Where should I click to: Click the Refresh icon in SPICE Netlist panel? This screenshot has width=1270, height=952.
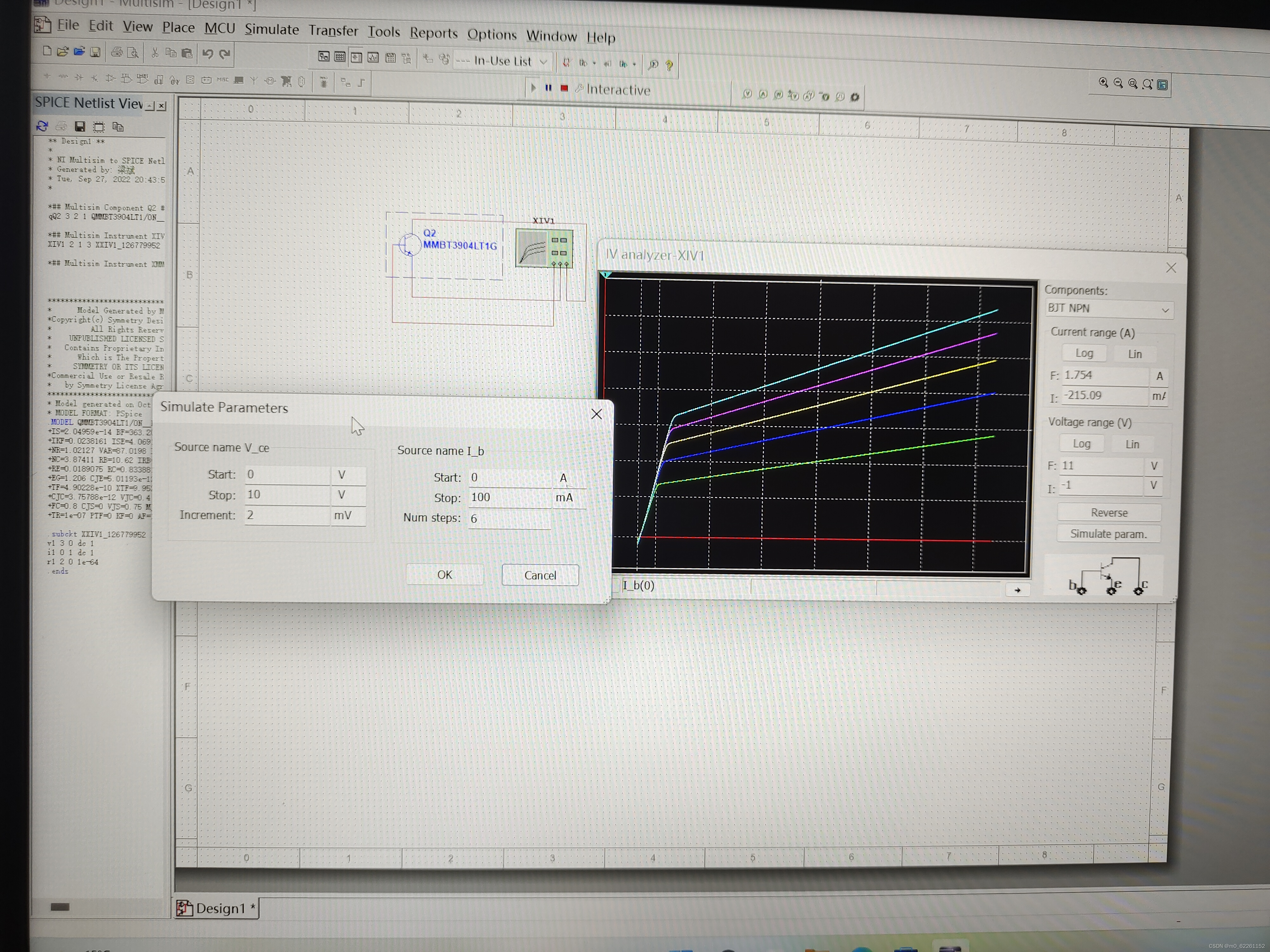coord(42,126)
